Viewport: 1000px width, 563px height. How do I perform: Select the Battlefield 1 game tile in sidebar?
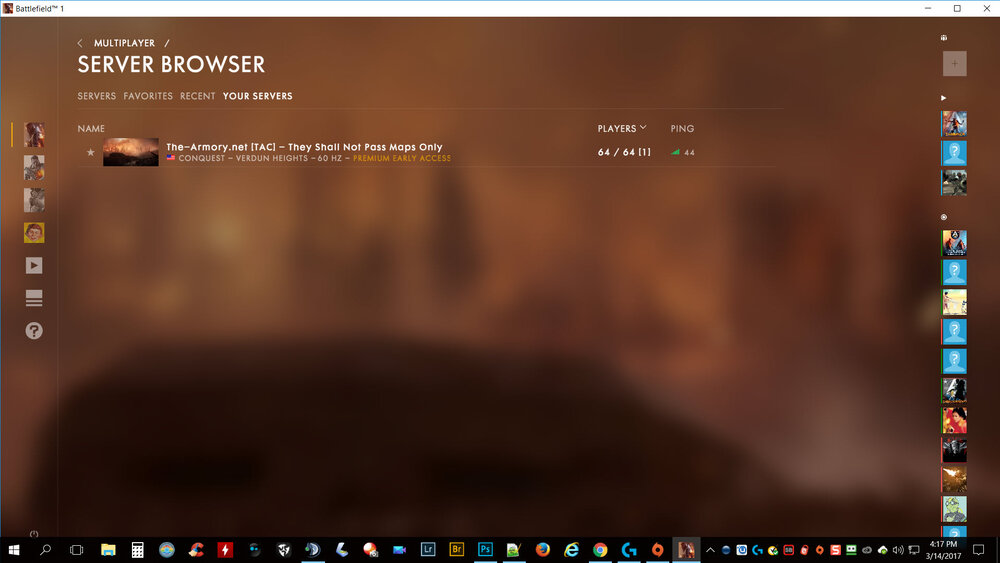point(34,135)
